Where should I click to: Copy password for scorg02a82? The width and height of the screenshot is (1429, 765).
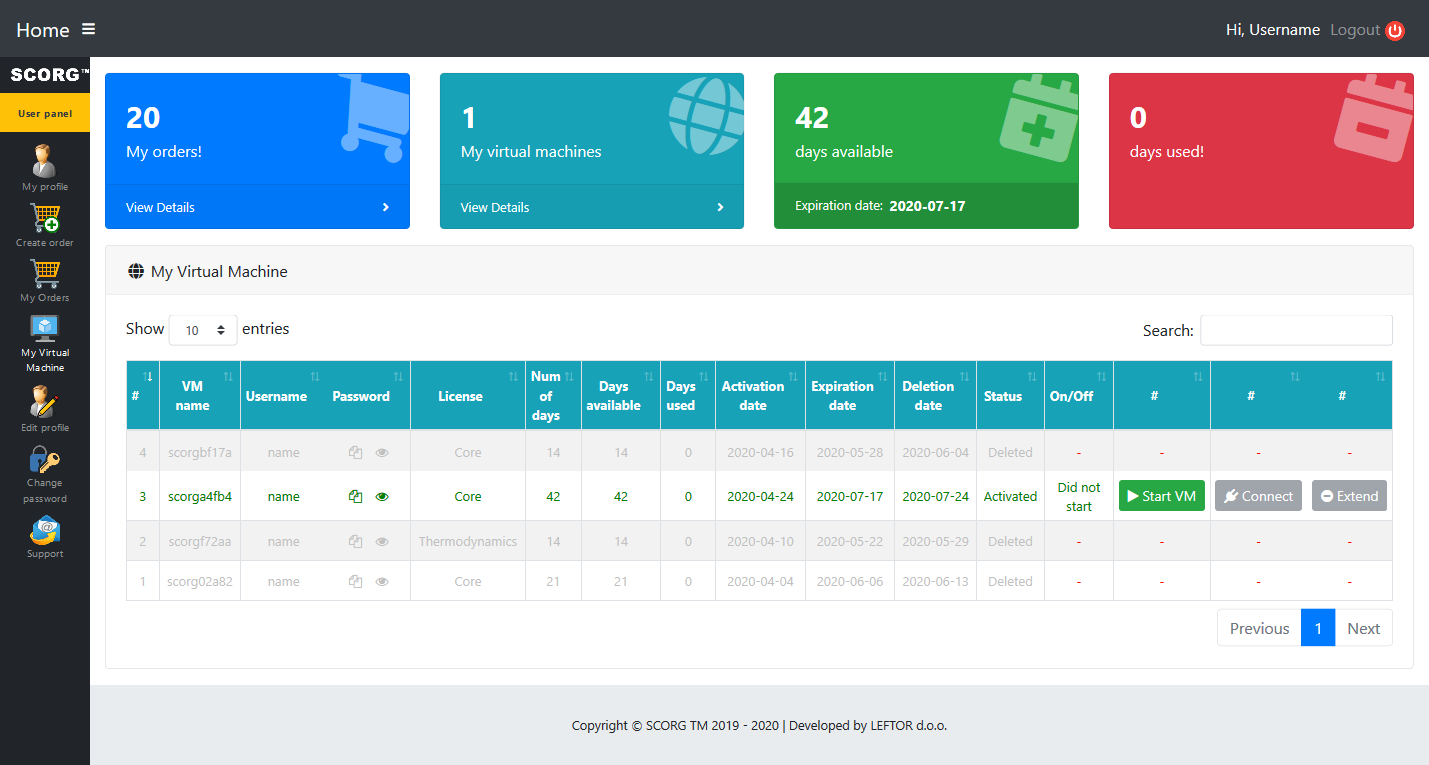pos(355,581)
